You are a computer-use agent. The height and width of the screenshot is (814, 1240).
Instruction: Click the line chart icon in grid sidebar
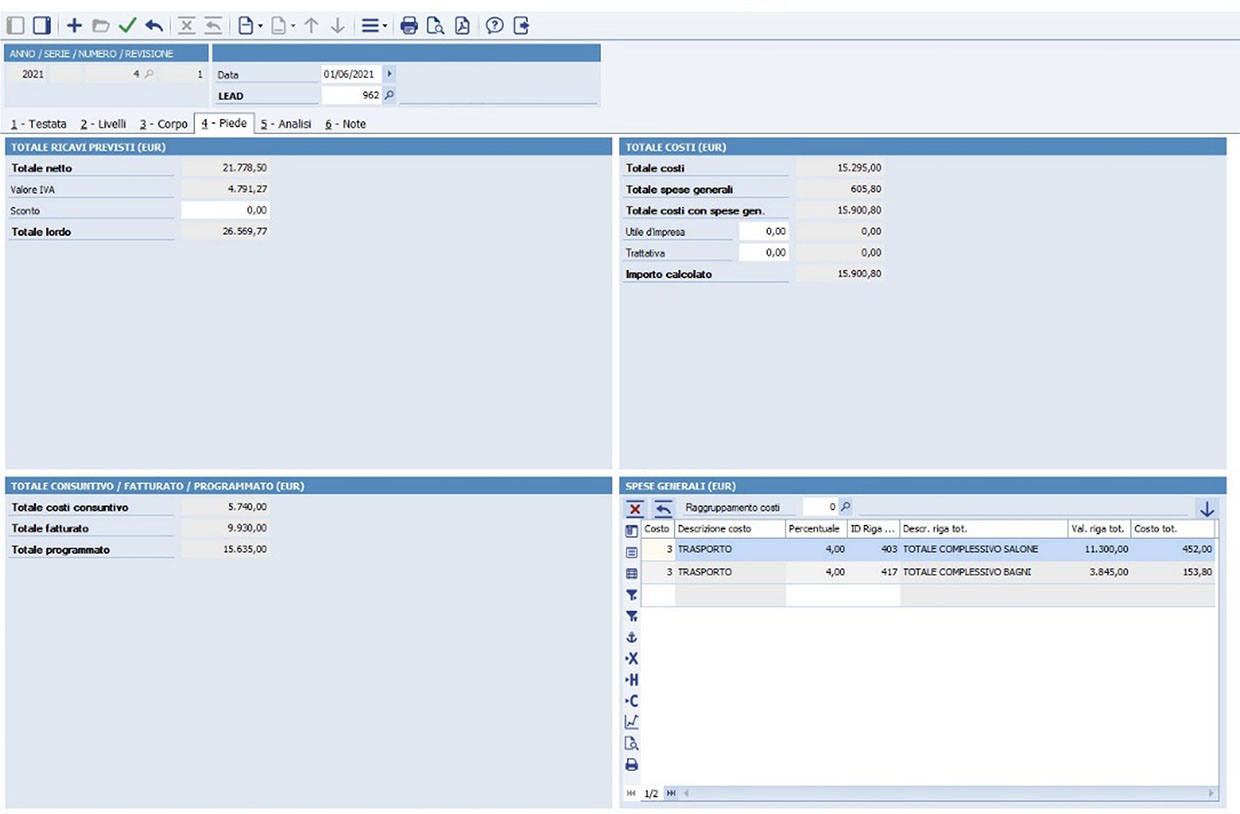tap(631, 722)
